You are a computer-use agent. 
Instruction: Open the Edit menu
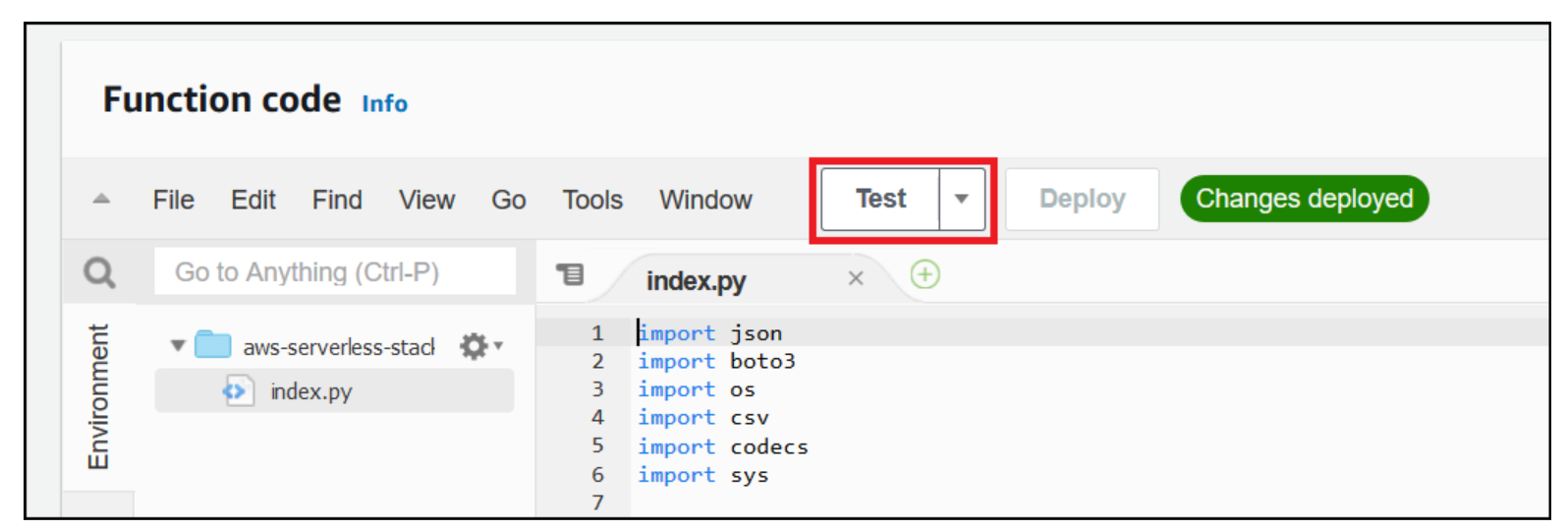pyautogui.click(x=253, y=200)
